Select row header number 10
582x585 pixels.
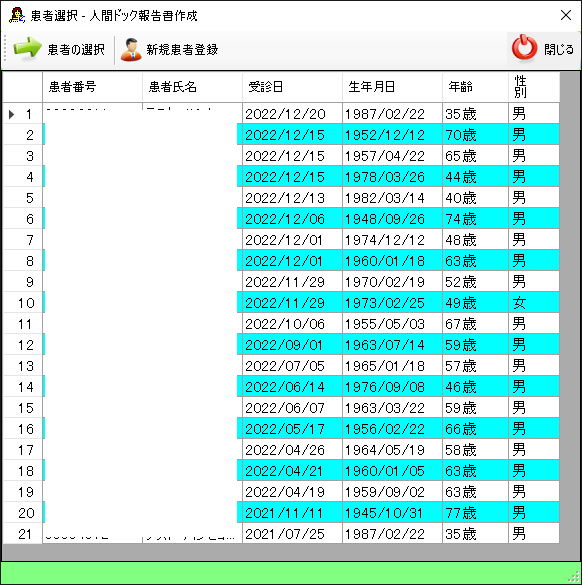pos(23,303)
